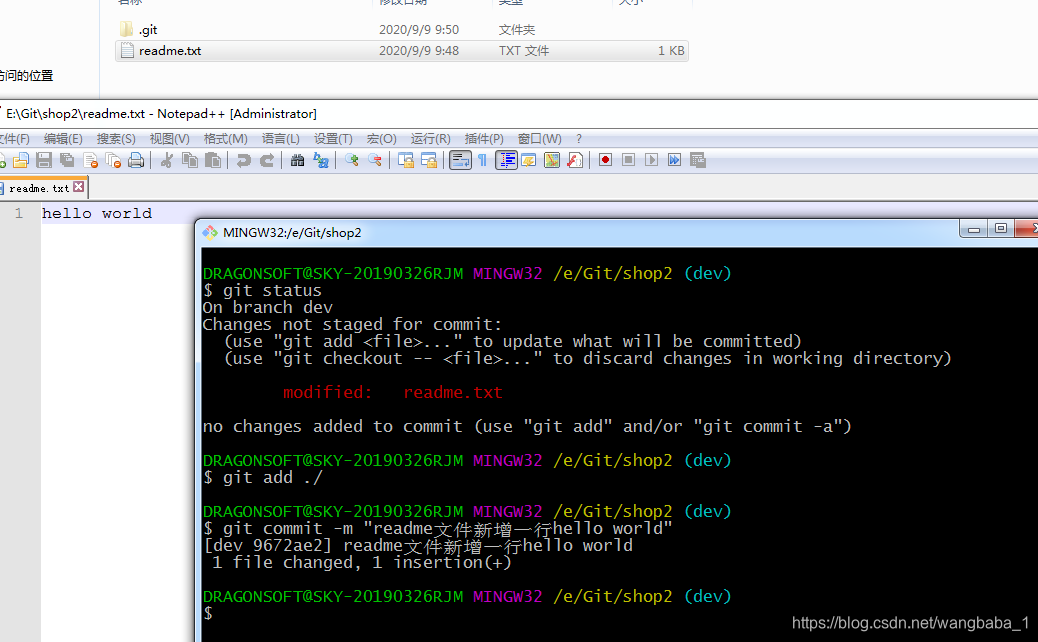The width and height of the screenshot is (1038, 642).
Task: Open the 格式(M) menu
Action: coord(225,139)
